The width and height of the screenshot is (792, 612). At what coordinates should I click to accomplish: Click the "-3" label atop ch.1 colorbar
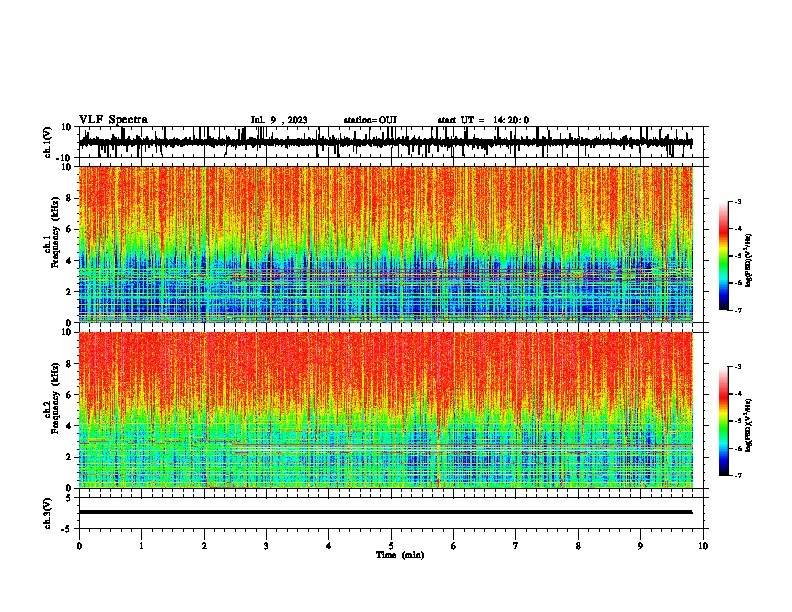pos(738,201)
